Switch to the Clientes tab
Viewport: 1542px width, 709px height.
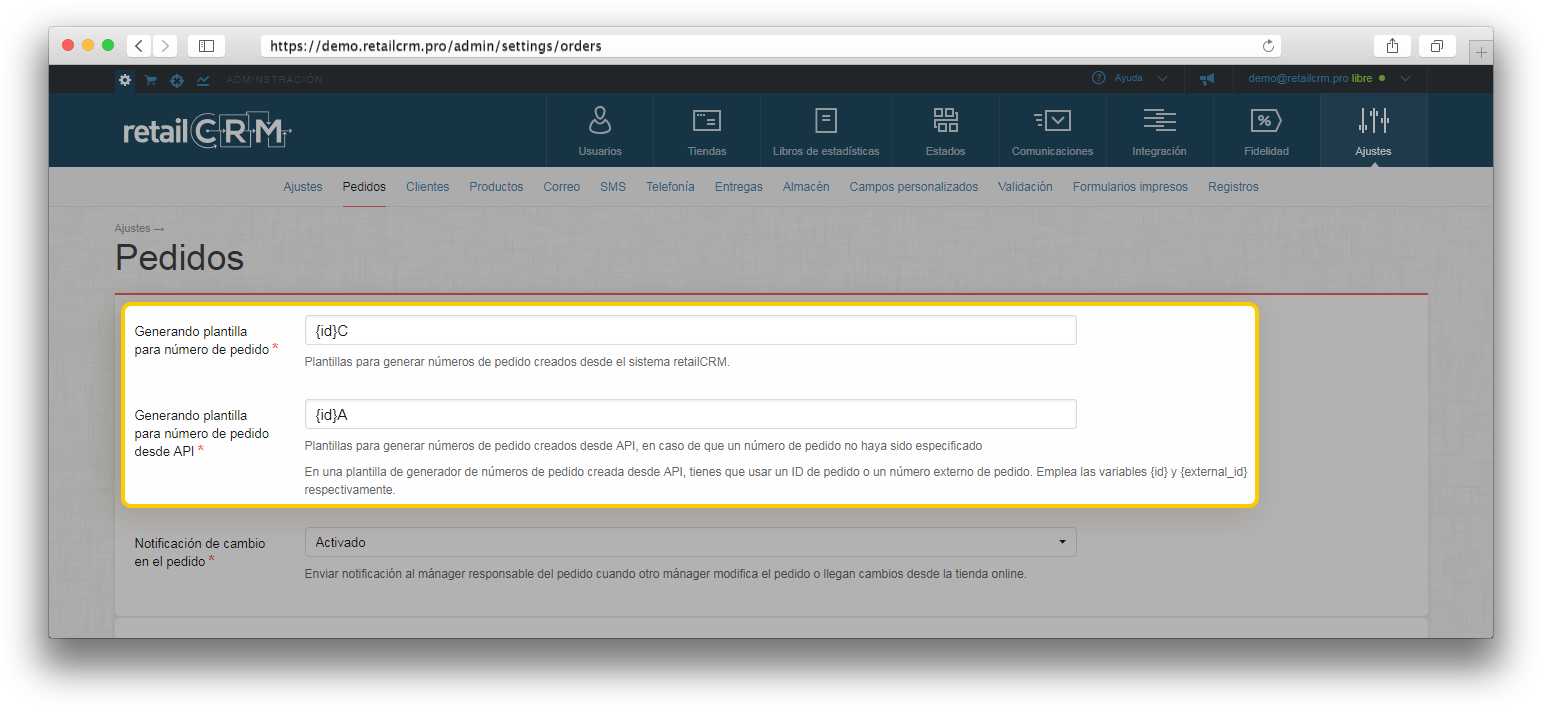point(428,187)
